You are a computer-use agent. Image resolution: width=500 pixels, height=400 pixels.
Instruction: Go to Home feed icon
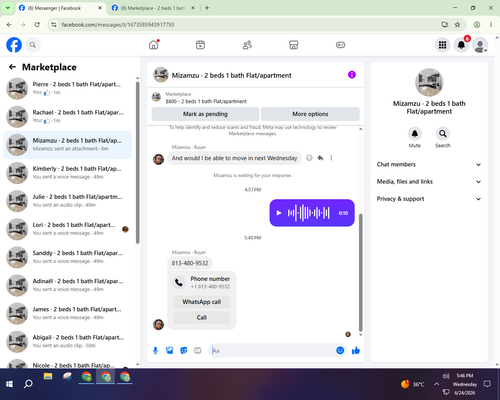154,45
